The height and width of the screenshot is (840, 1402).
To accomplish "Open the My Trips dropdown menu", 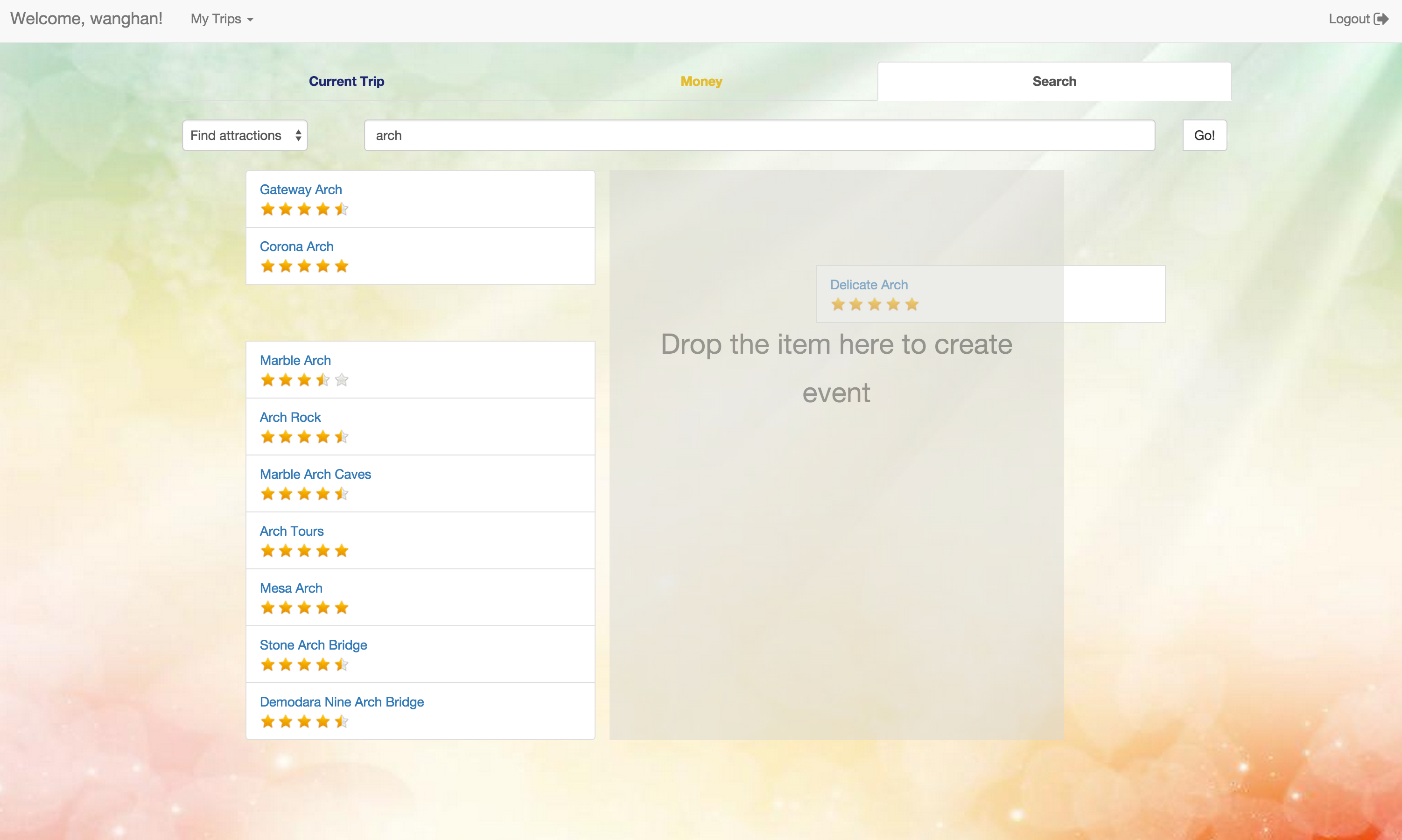I will 221,19.
